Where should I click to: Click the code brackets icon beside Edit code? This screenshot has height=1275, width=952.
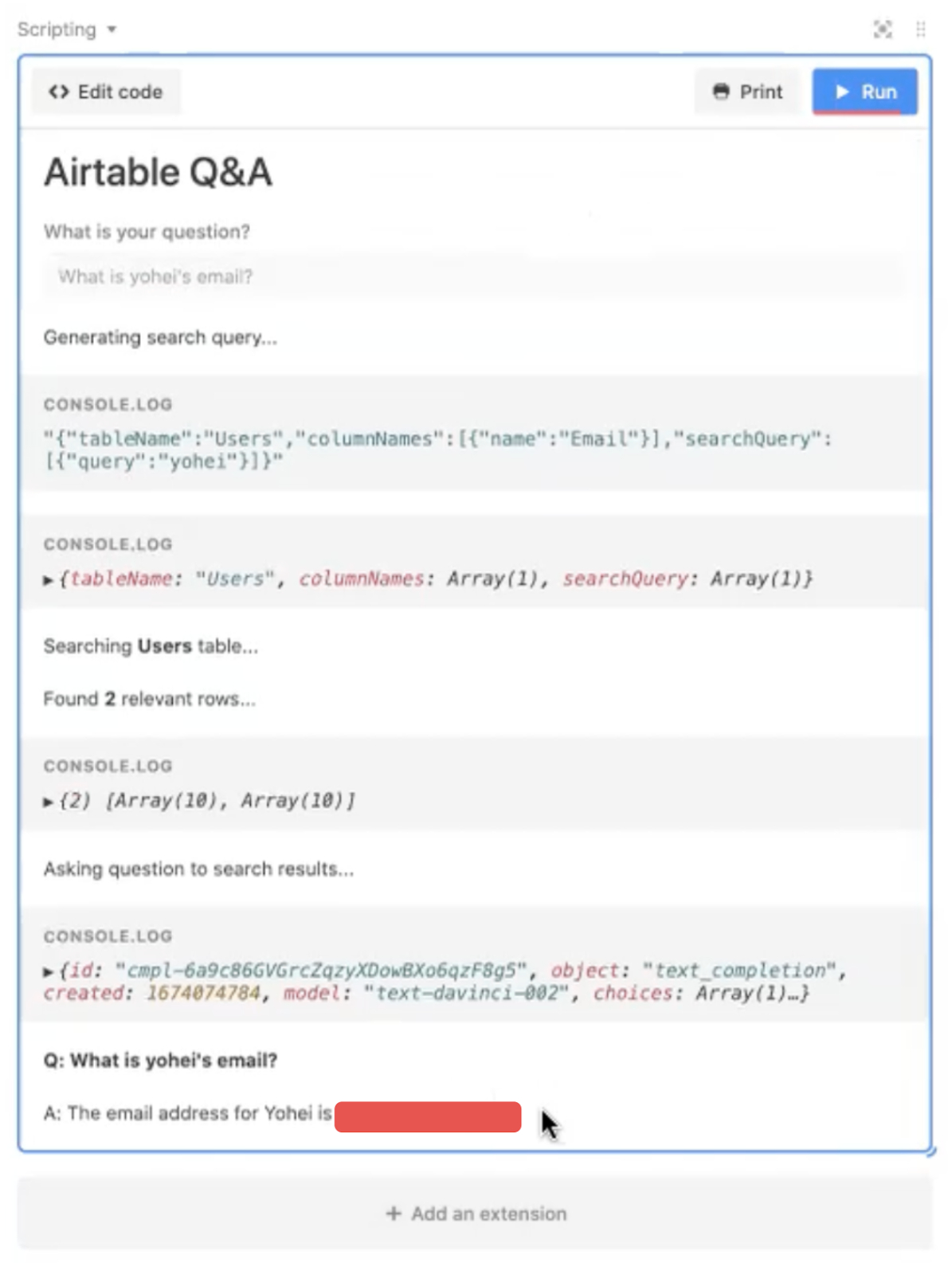pyautogui.click(x=58, y=92)
